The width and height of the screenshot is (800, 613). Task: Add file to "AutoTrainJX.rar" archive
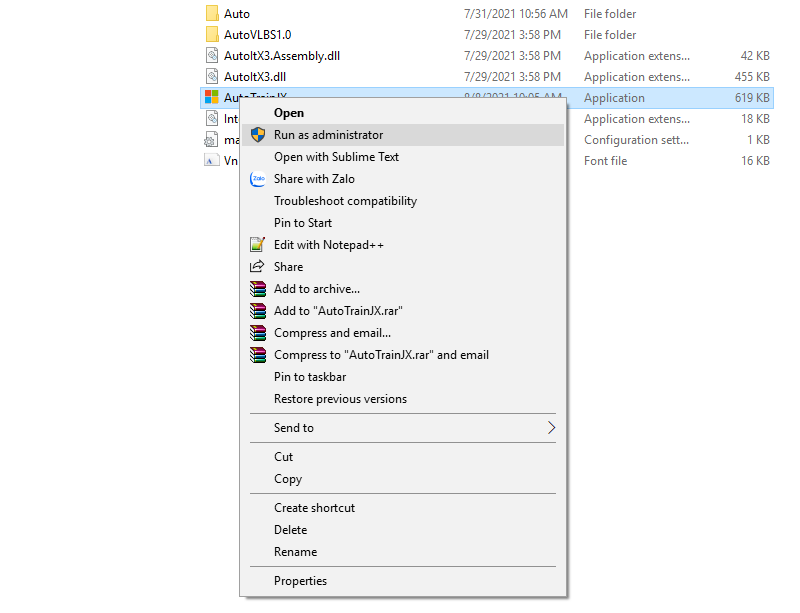[x=338, y=311]
